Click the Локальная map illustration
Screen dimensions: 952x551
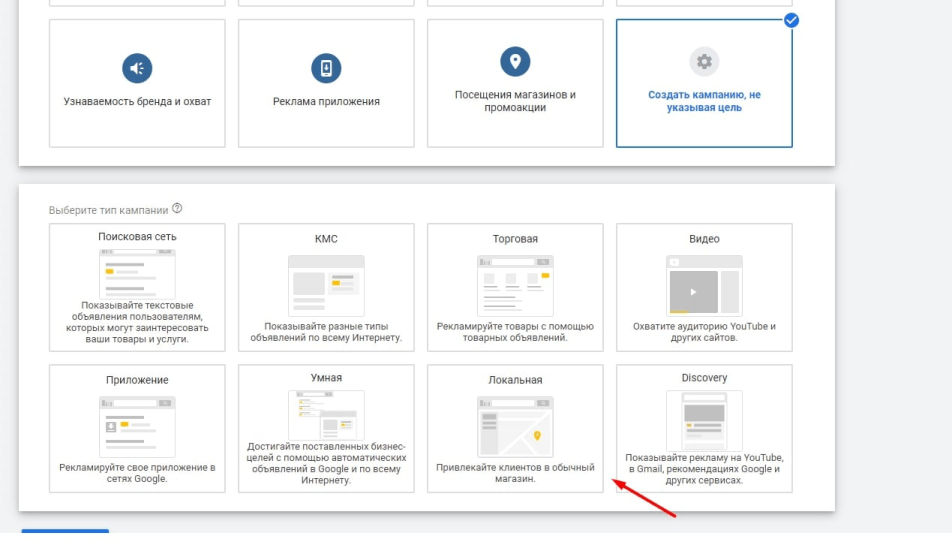click(x=515, y=426)
